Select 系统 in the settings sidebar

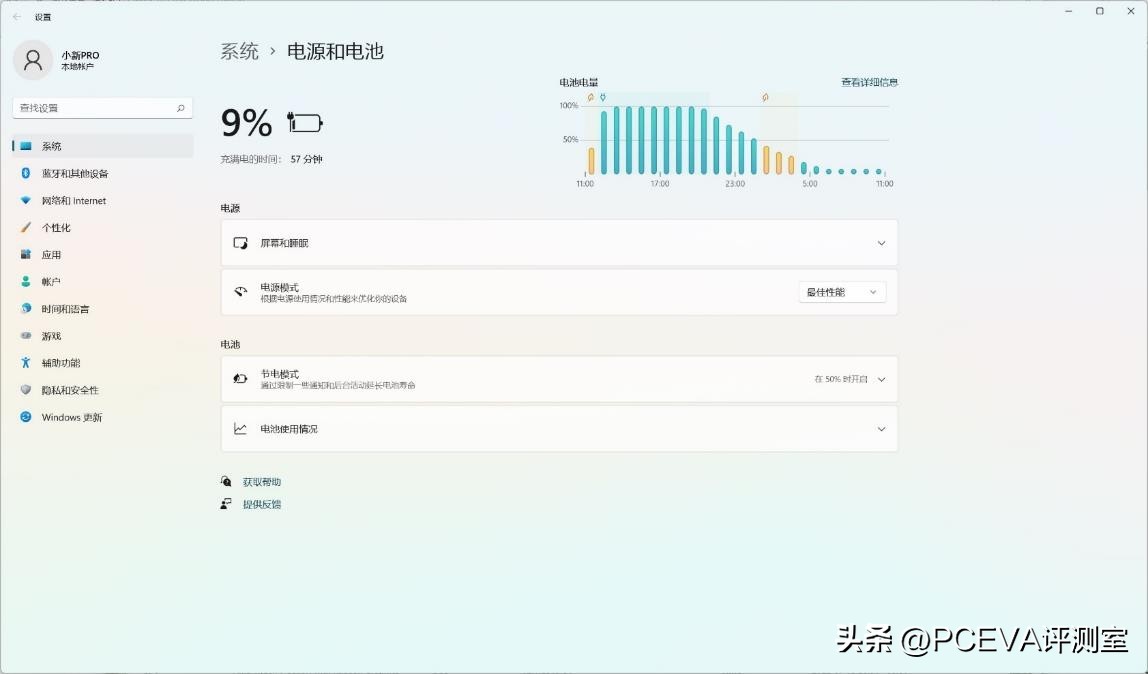tap(50, 146)
